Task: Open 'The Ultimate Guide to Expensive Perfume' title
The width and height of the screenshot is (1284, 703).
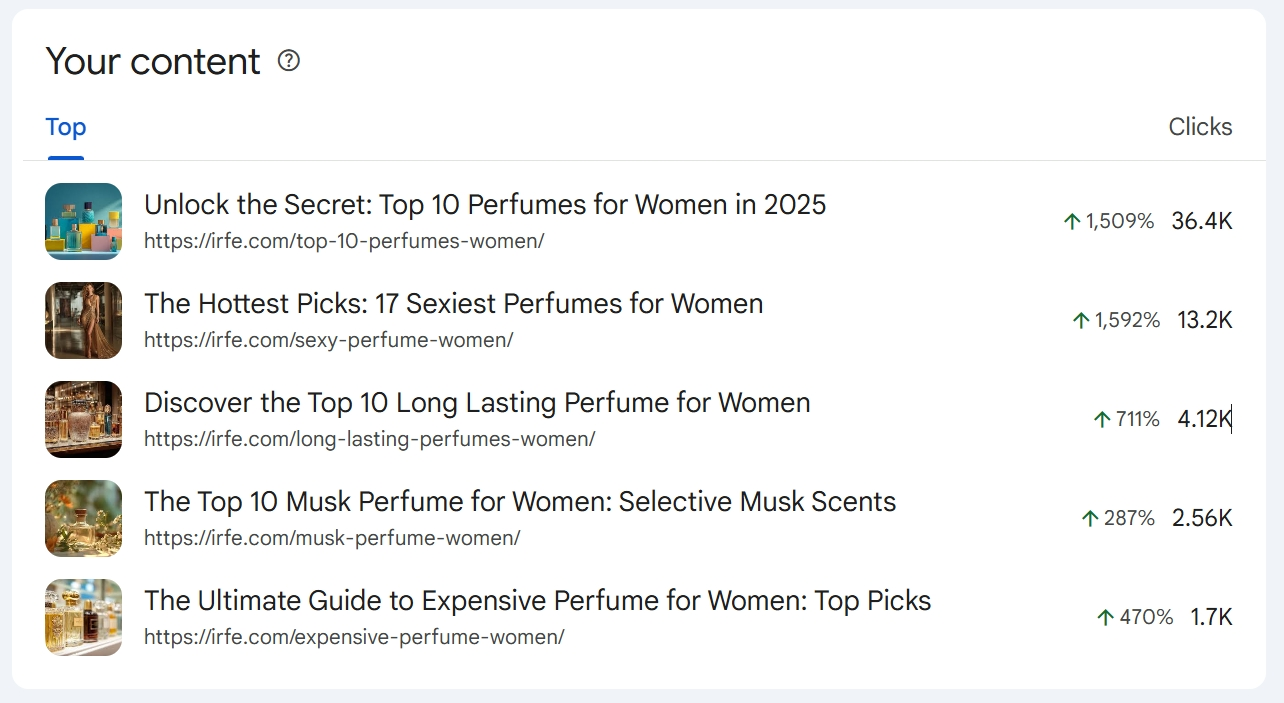Action: 538,601
